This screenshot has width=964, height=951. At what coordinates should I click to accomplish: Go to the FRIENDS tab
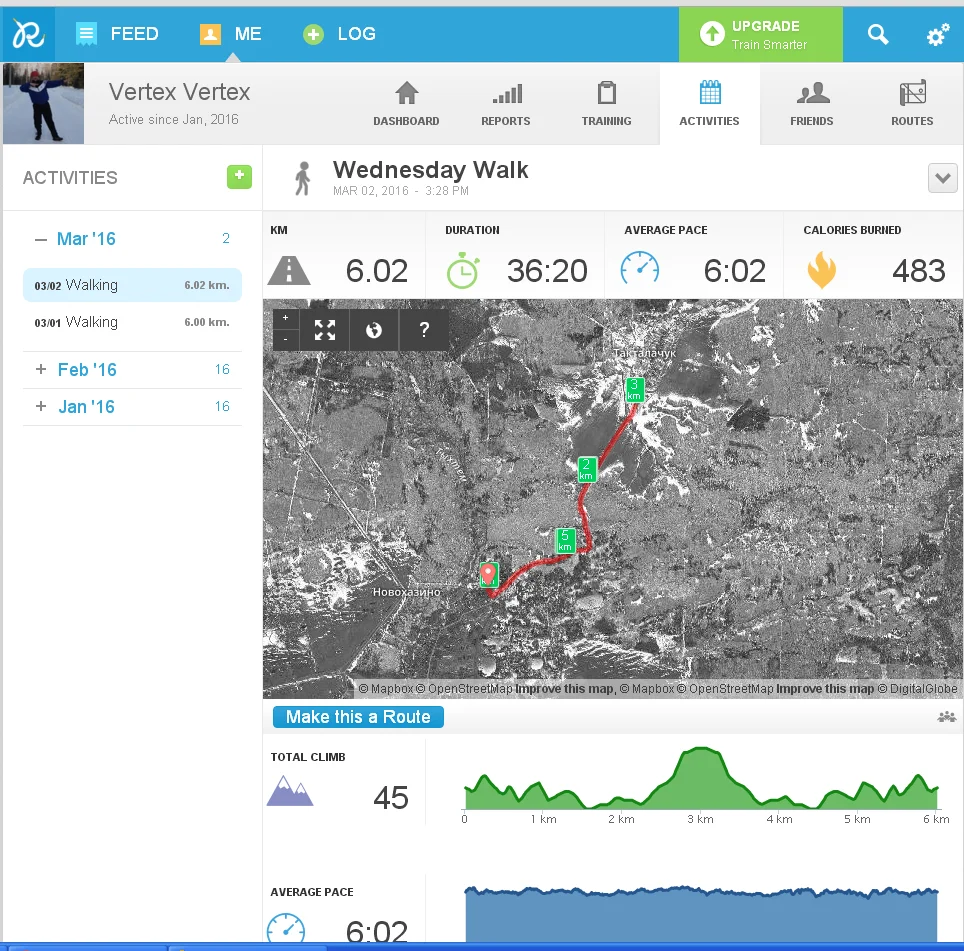[x=812, y=103]
